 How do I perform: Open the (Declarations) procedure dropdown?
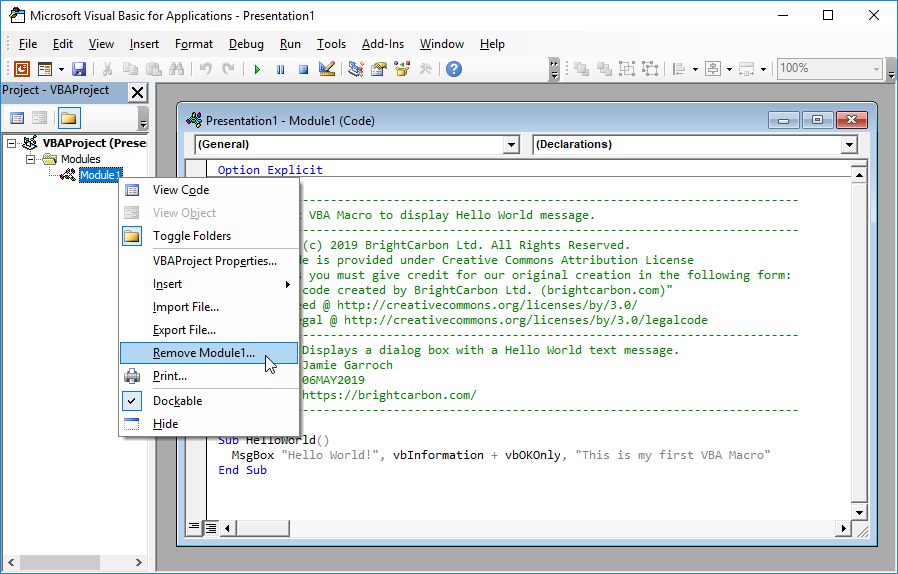(849, 145)
